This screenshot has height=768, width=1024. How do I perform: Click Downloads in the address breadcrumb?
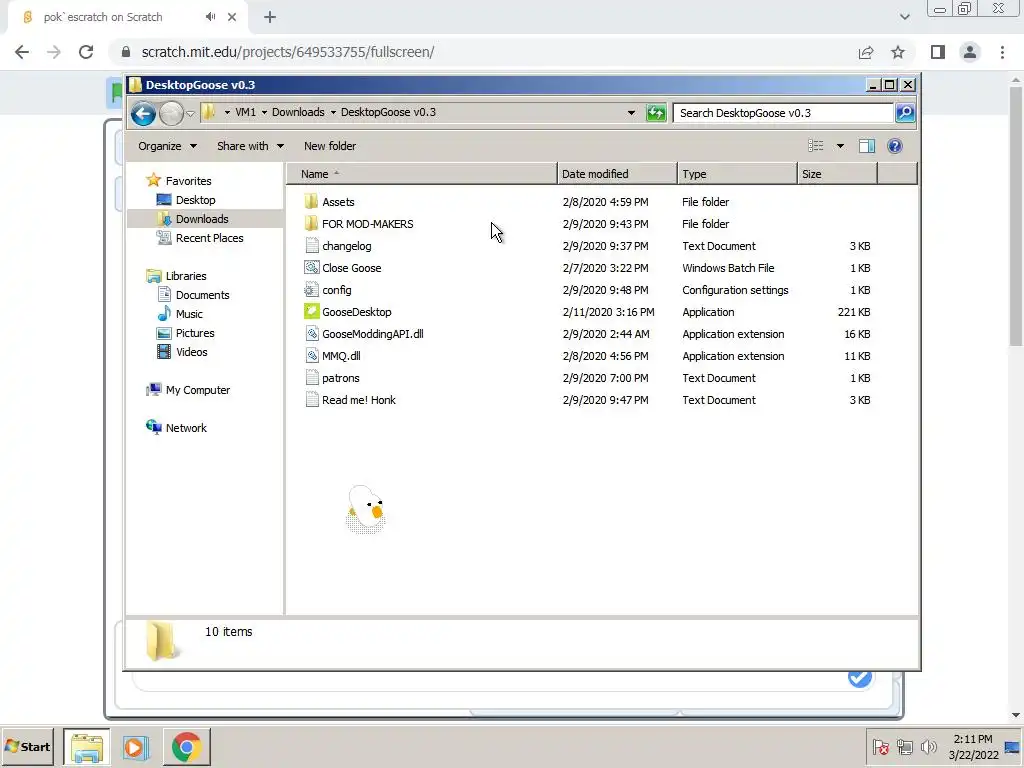tap(298, 112)
